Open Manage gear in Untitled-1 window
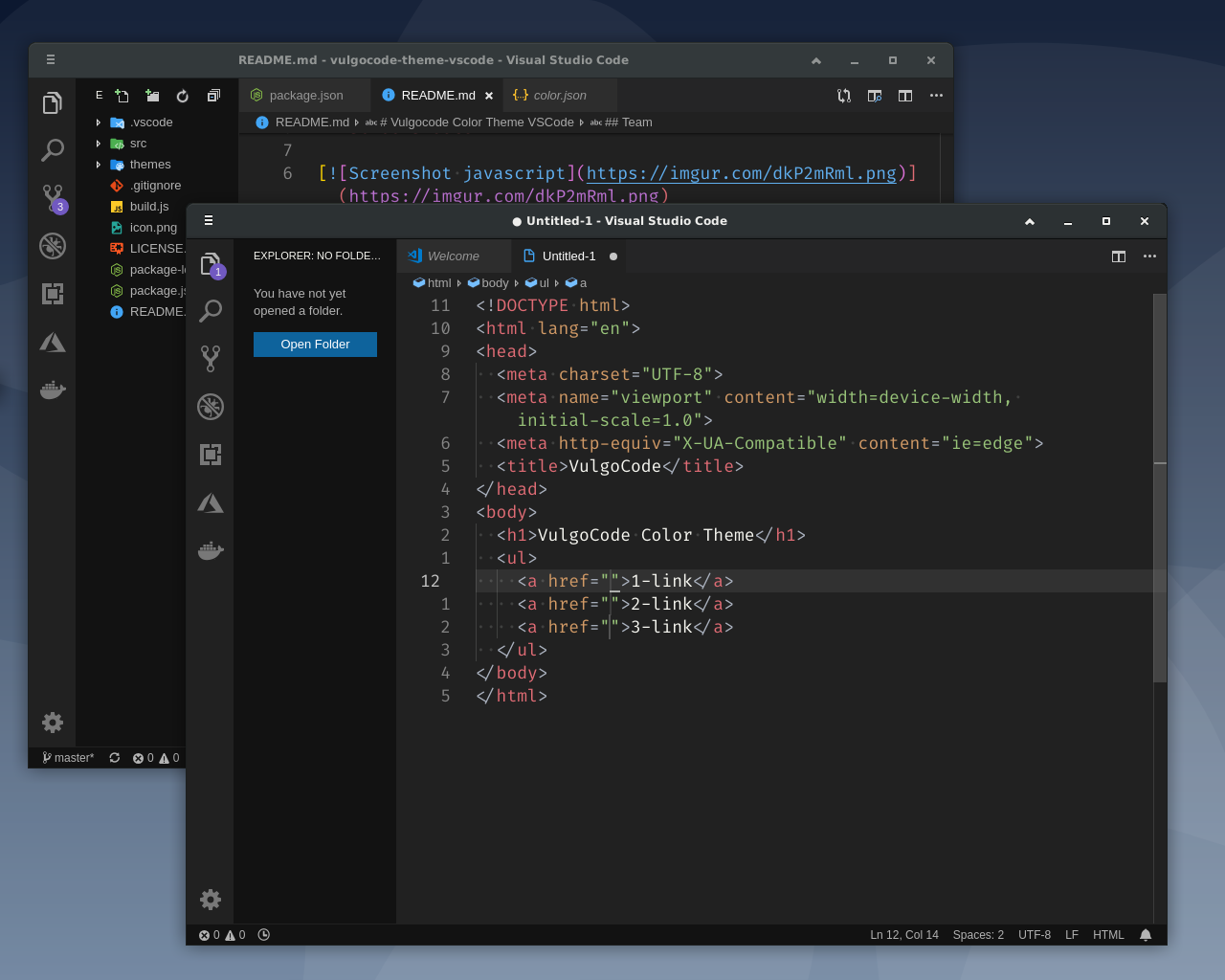 (211, 899)
